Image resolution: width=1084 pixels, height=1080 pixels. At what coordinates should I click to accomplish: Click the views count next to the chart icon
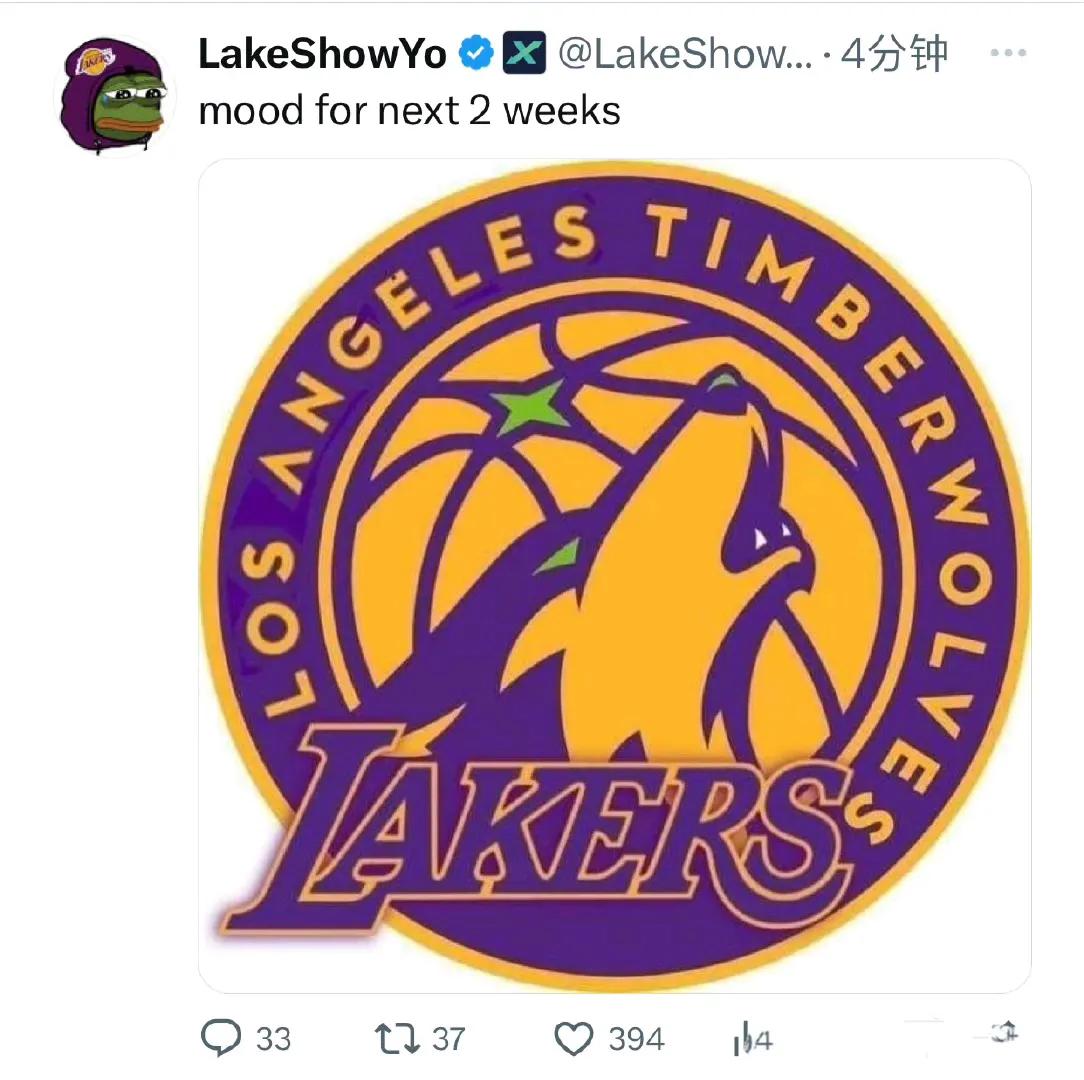762,1040
